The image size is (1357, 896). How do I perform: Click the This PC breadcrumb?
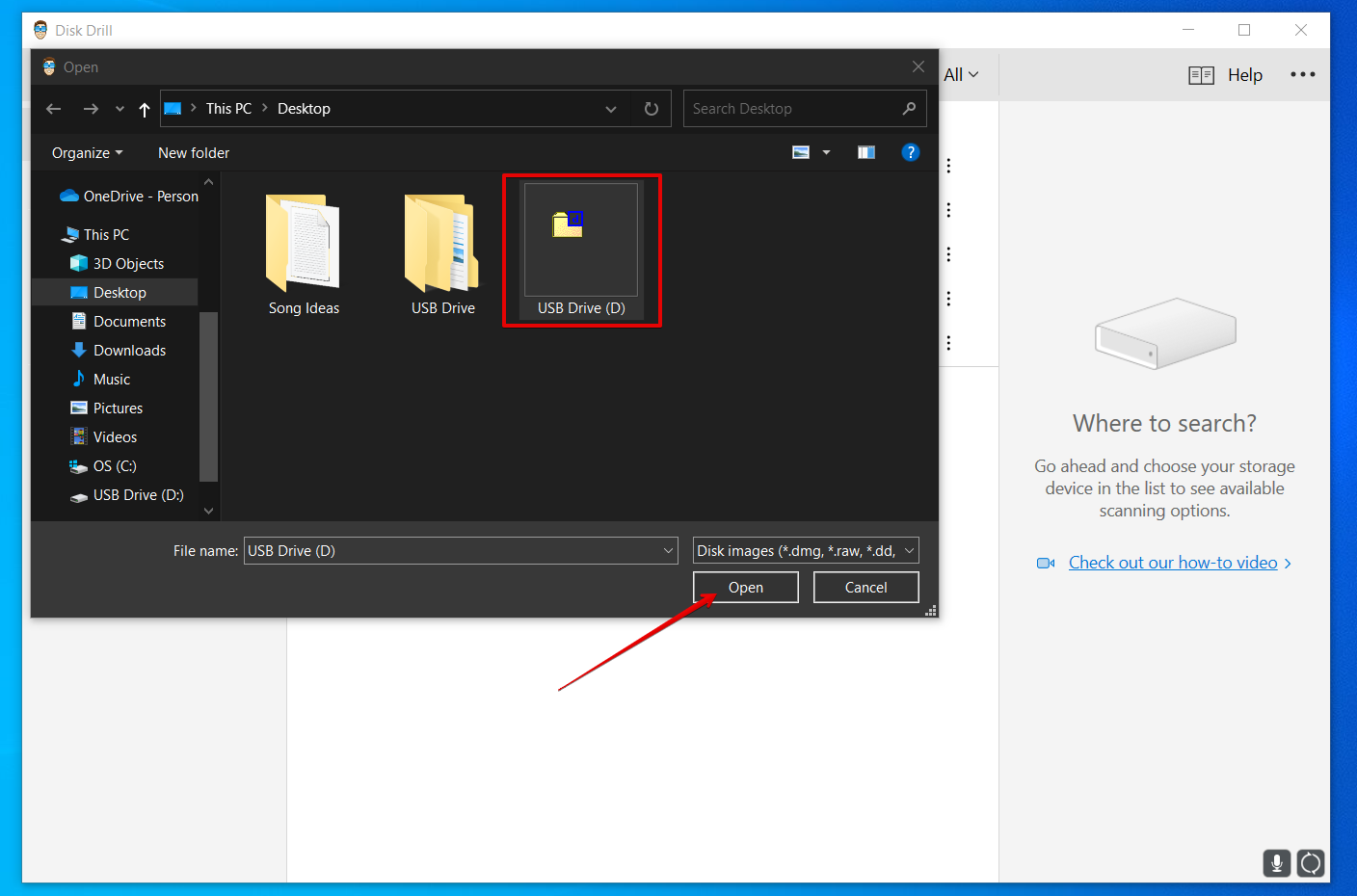click(x=228, y=109)
